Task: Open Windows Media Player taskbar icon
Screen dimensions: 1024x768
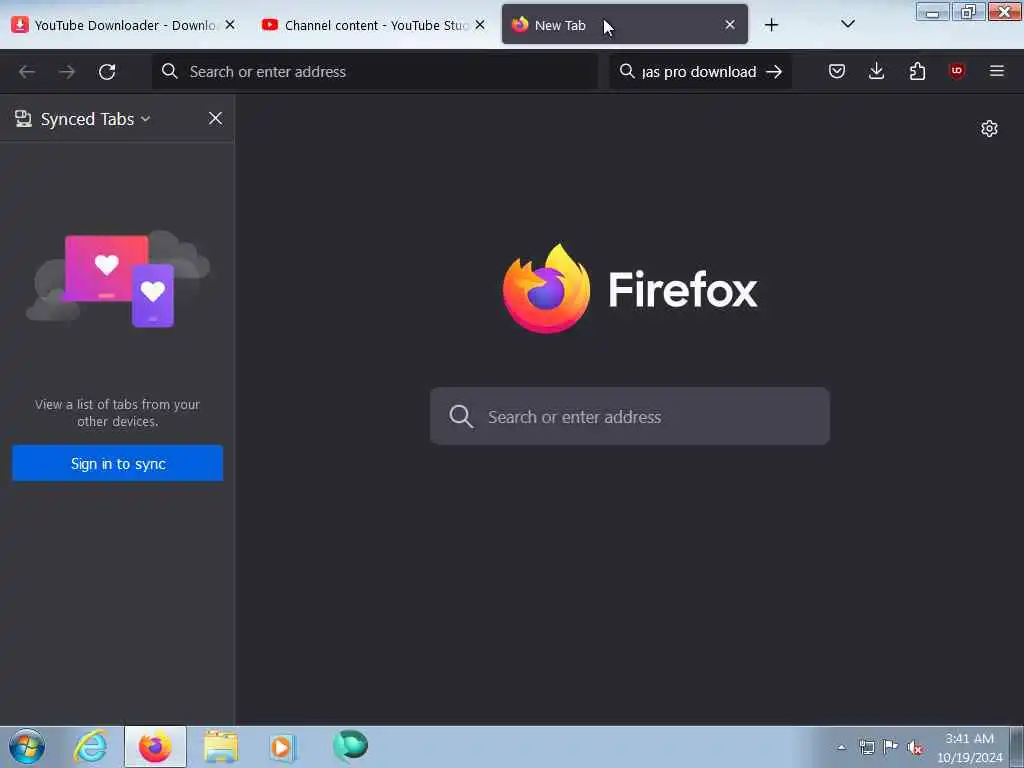Action: (x=283, y=746)
